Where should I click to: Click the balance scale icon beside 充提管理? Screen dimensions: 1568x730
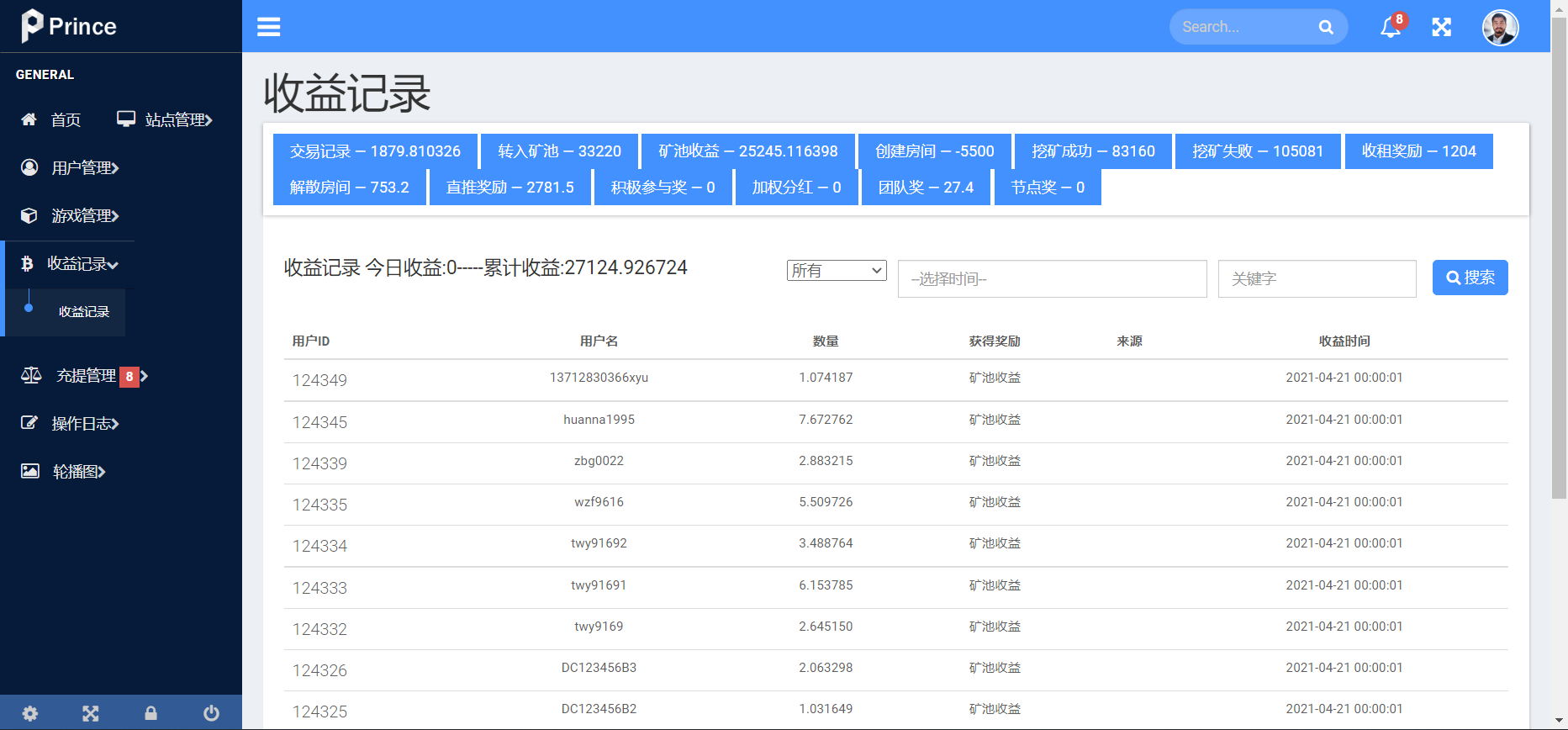tap(31, 375)
